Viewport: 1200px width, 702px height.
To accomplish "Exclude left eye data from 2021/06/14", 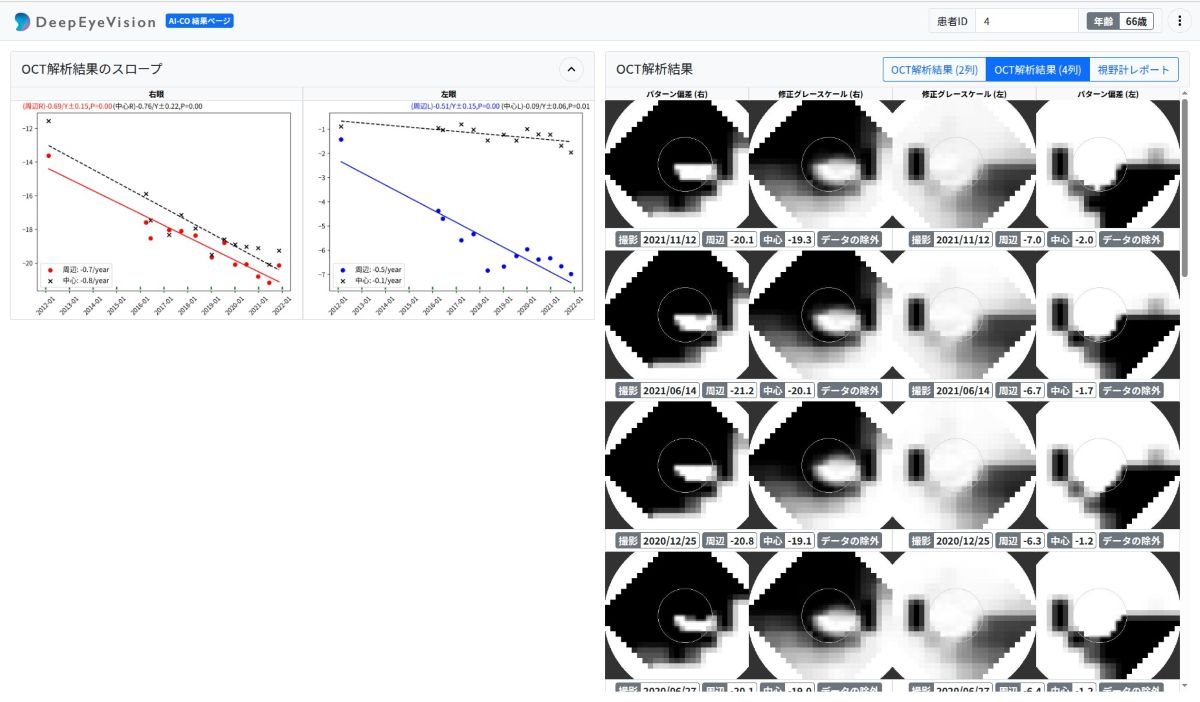I will 1131,391.
